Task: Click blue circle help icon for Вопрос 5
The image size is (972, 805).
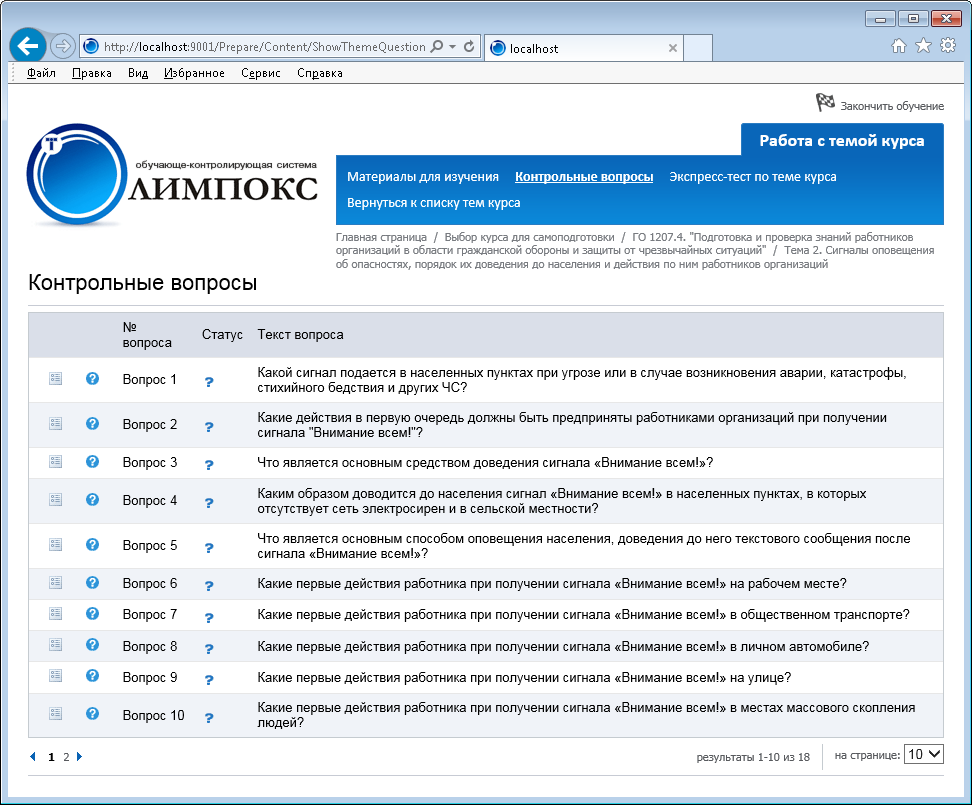Action: pos(92,544)
